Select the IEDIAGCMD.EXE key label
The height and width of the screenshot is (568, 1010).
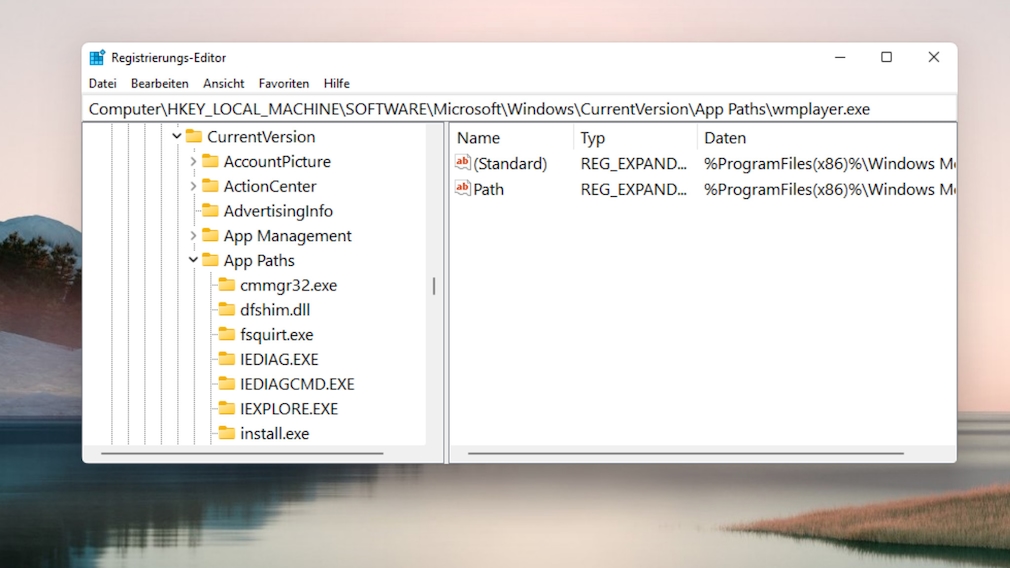pyautogui.click(x=297, y=384)
